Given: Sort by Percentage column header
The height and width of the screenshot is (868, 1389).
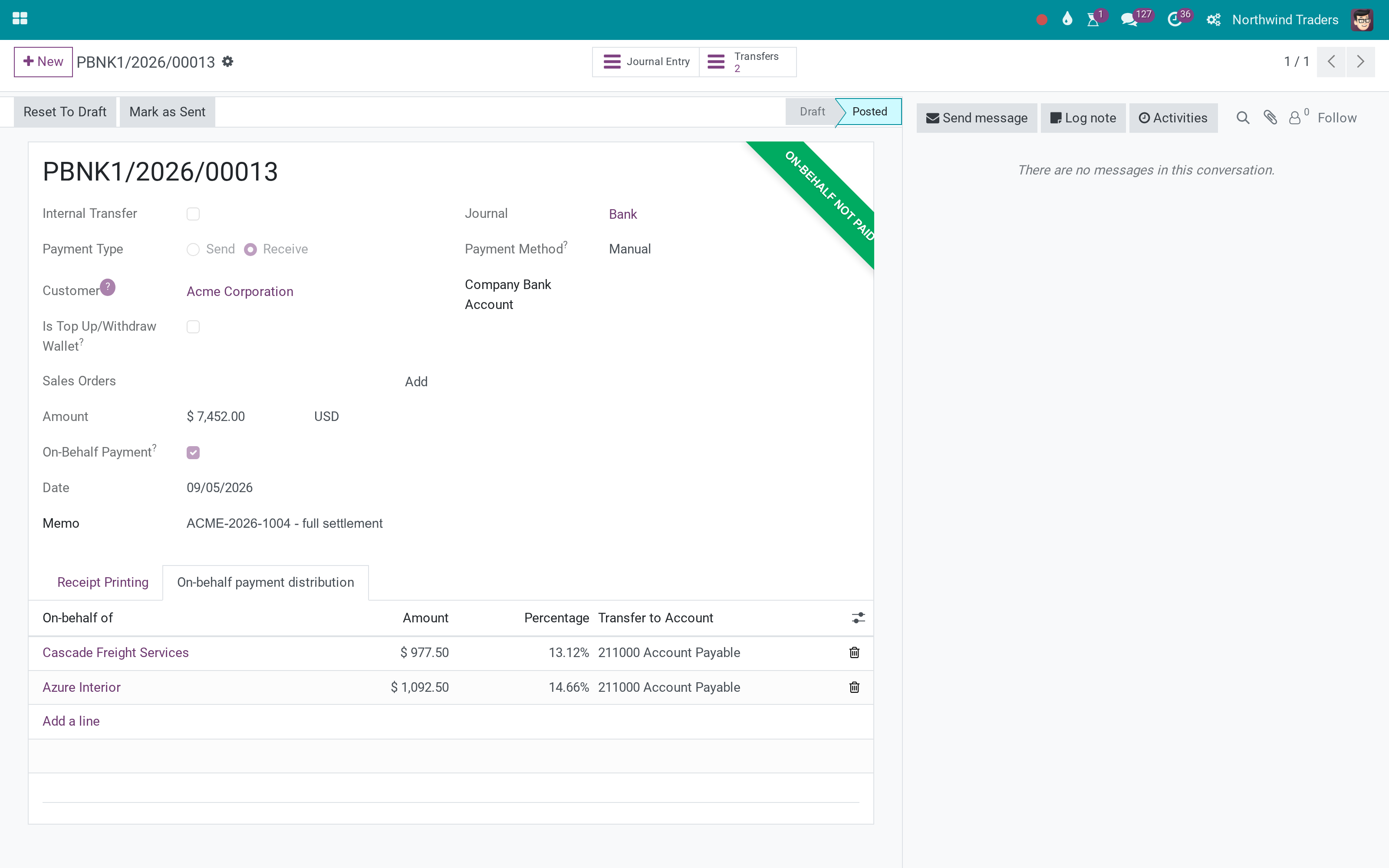Looking at the screenshot, I should tap(557, 618).
